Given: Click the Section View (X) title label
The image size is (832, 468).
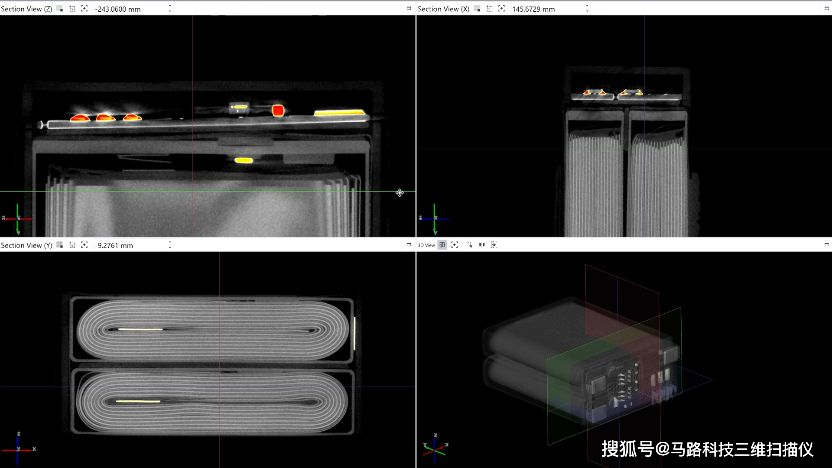Looking at the screenshot, I should (444, 9).
